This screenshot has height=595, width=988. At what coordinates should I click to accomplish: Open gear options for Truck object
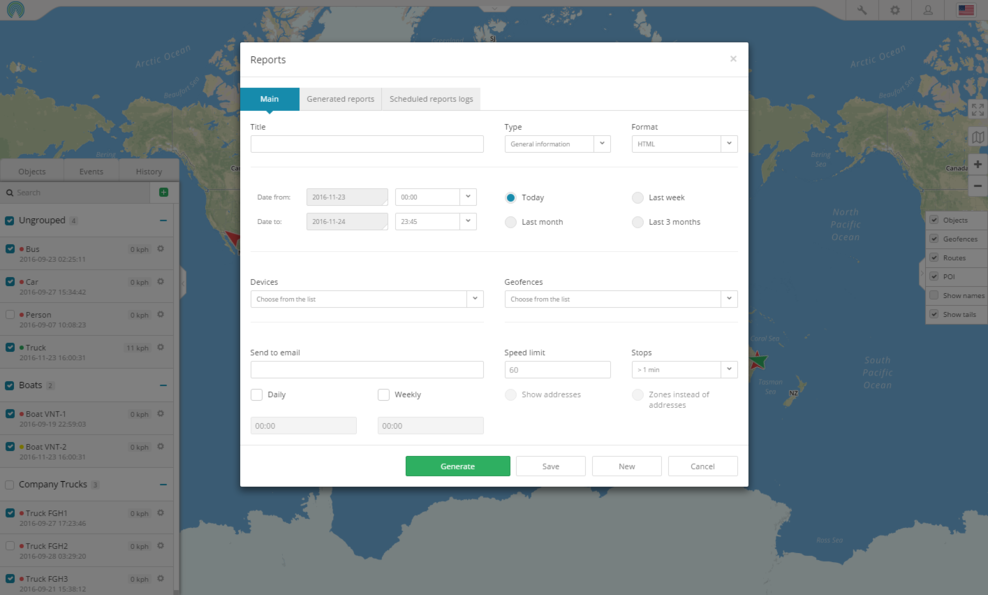161,347
